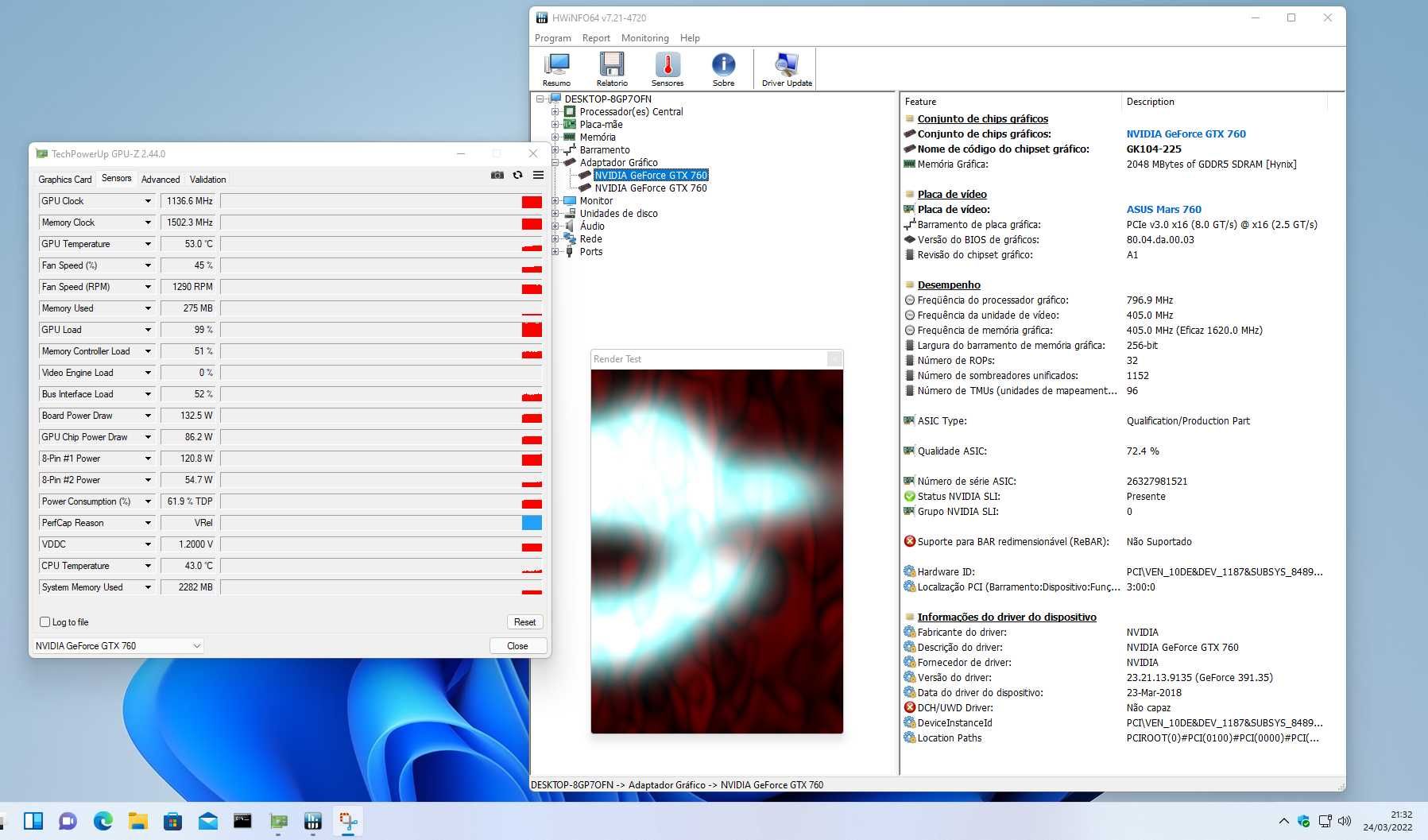Image resolution: width=1428 pixels, height=840 pixels.
Task: Click the blue PerfCap Reason graph indicator
Action: point(532,523)
